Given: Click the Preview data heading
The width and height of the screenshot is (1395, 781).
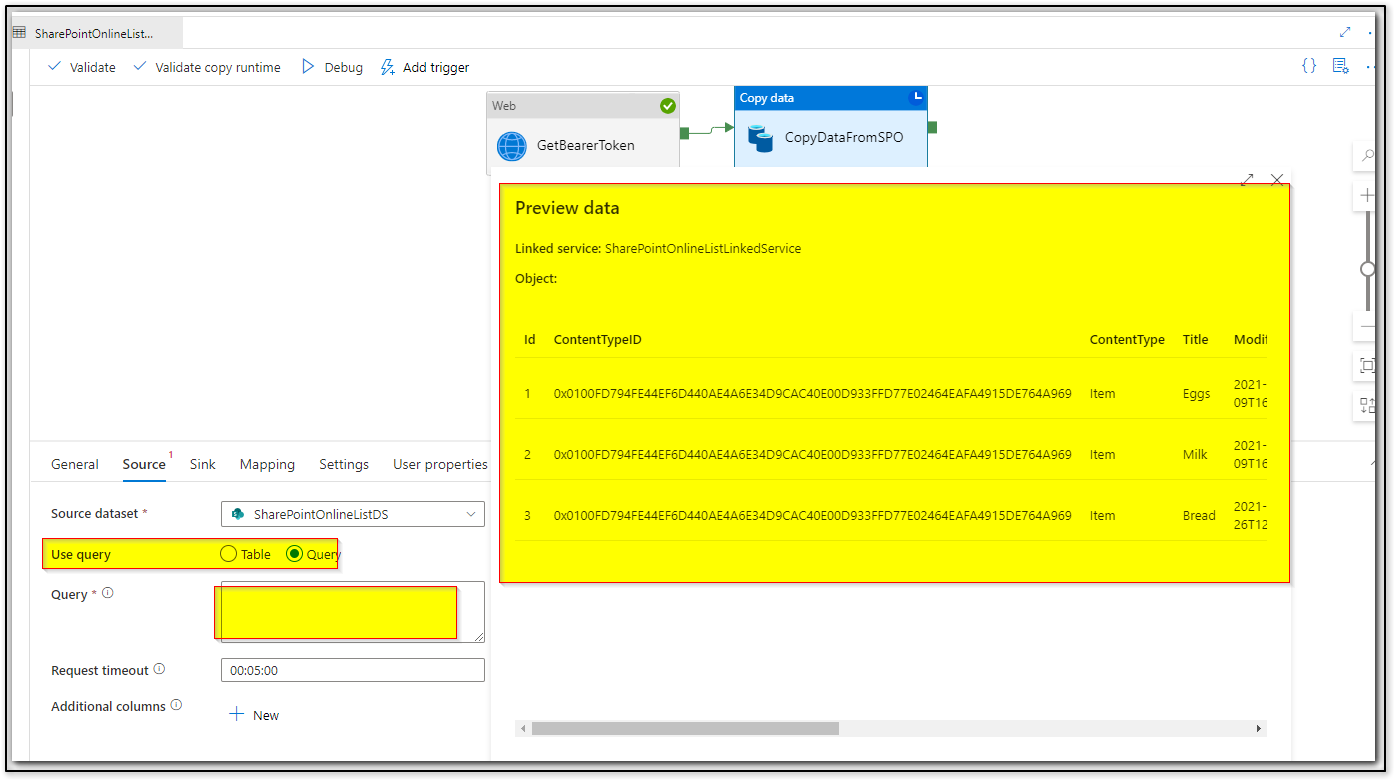Looking at the screenshot, I should [567, 208].
